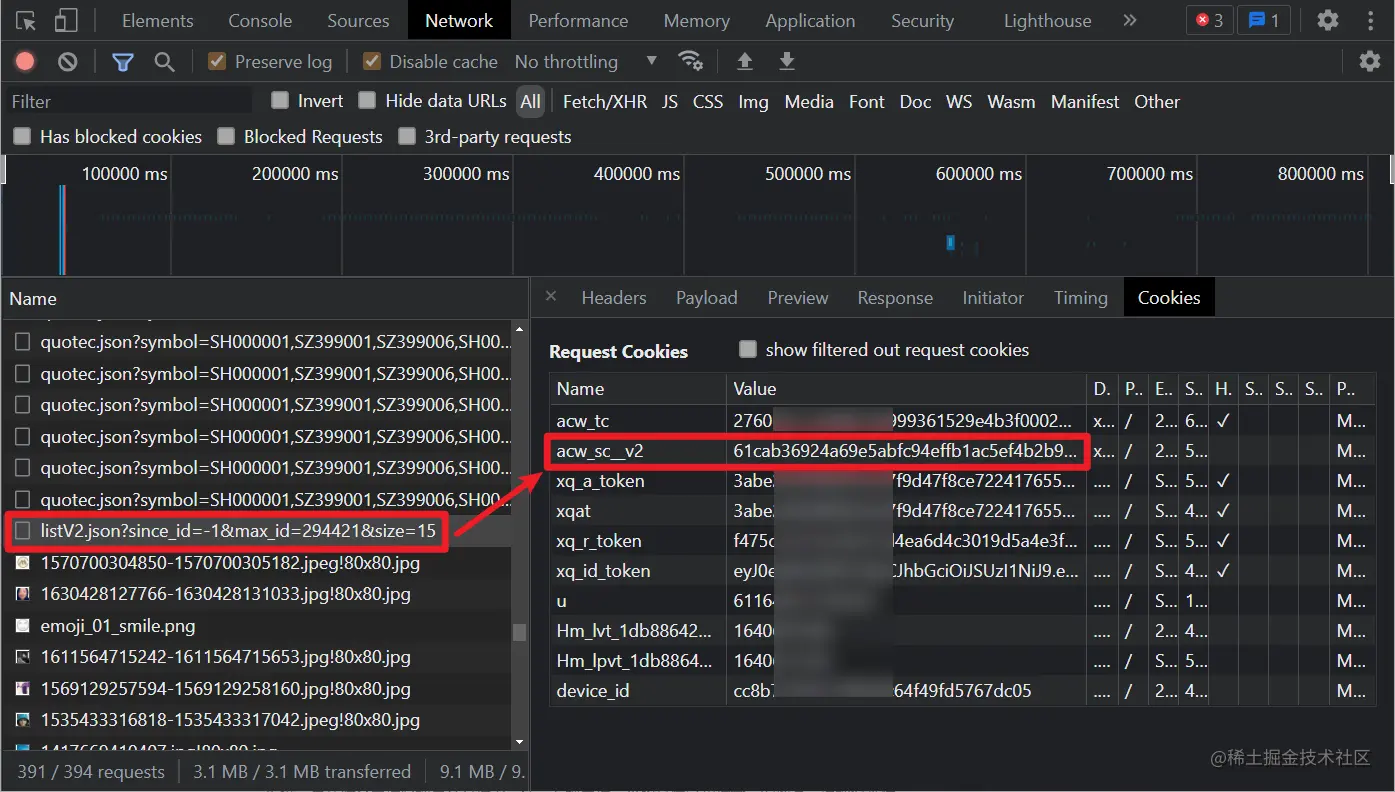Open the Performance tab
Screen dimensions: 1395x792
[578, 20]
